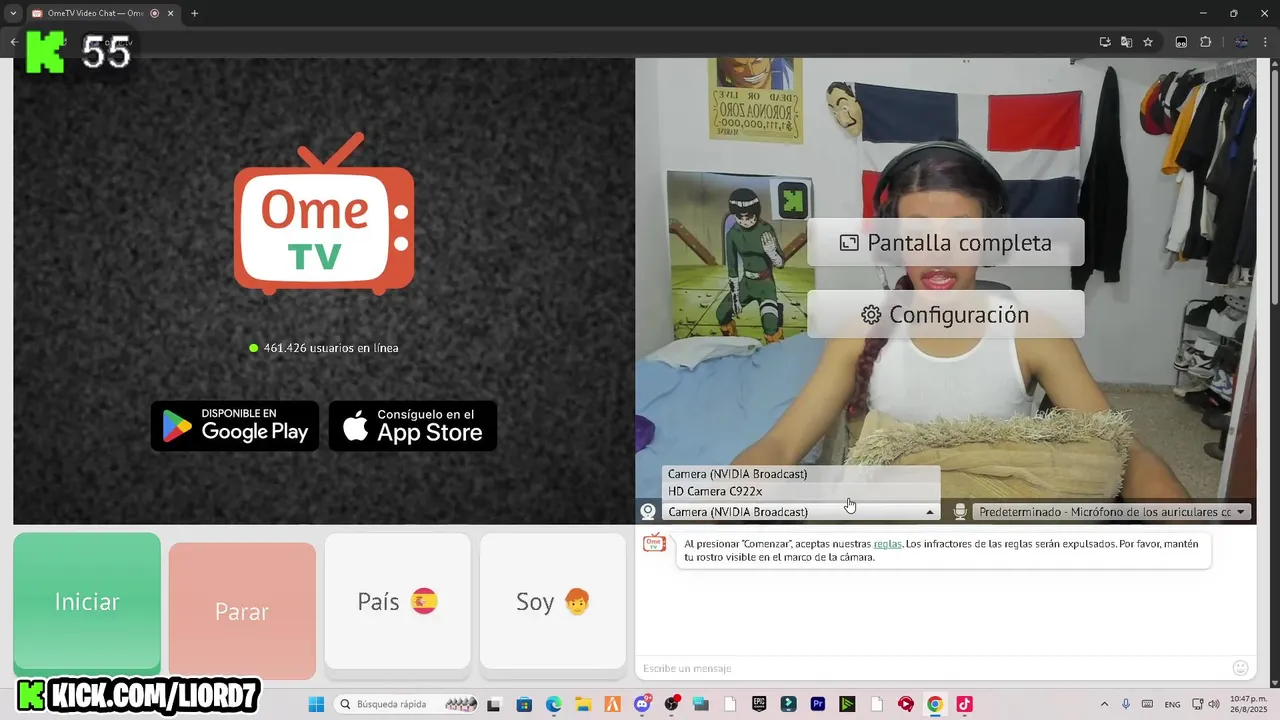Image resolution: width=1280 pixels, height=720 pixels.
Task: Open Discord from taskbar
Action: tap(641, 704)
